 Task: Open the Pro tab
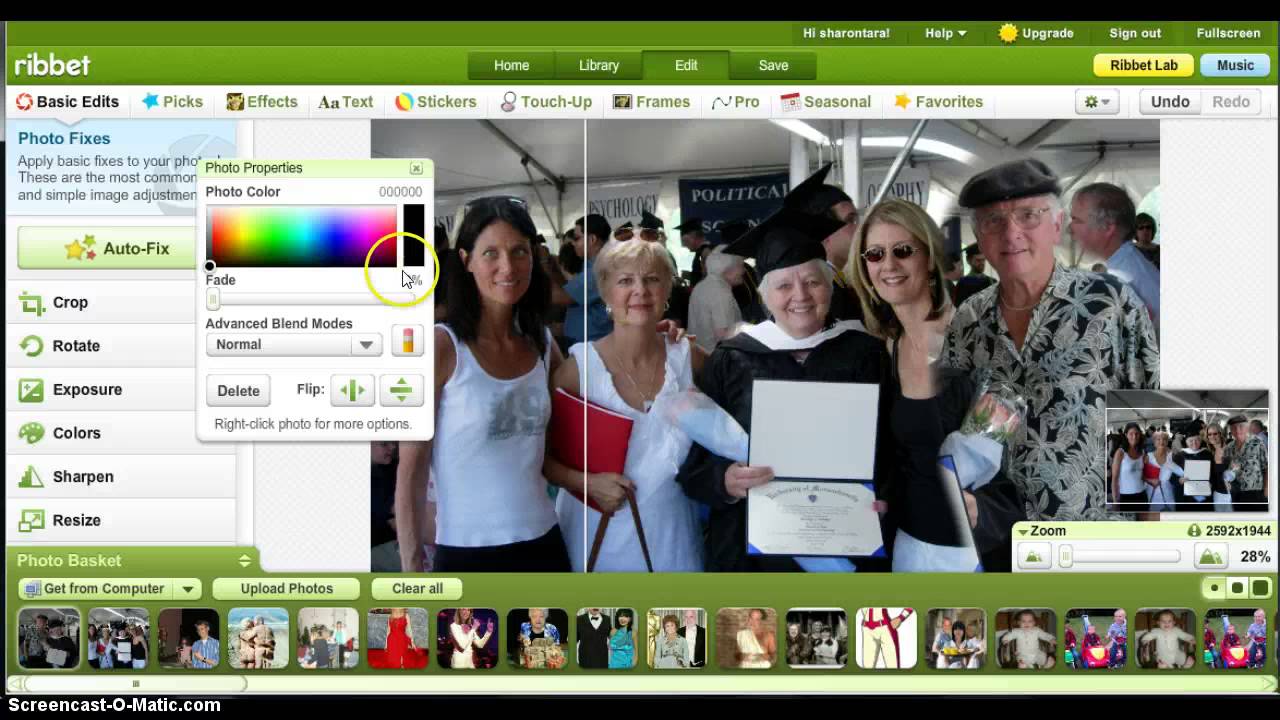735,102
